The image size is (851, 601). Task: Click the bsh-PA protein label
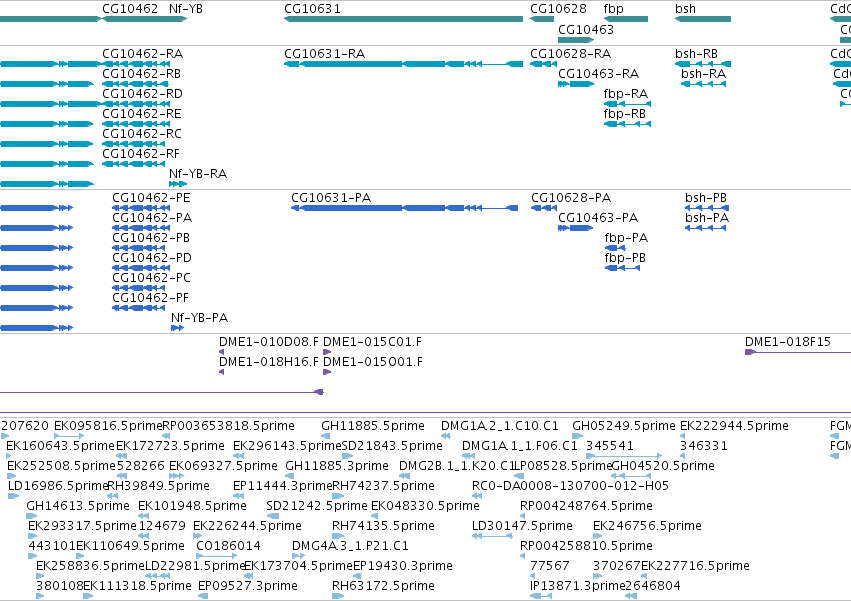click(707, 218)
